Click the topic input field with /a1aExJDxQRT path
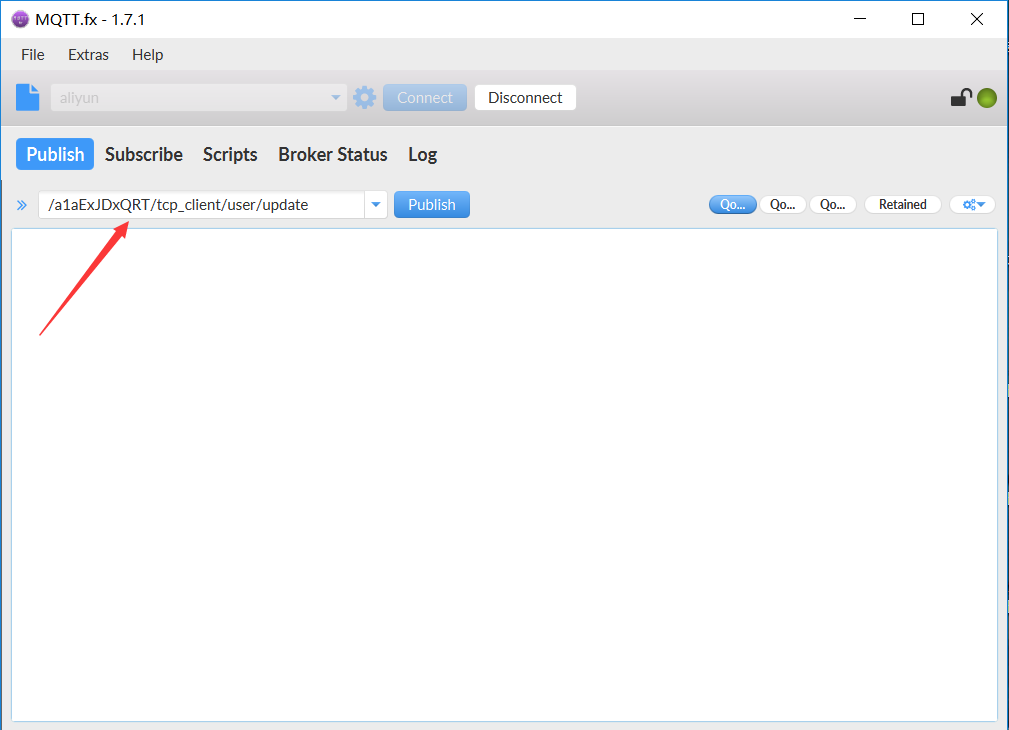 click(201, 205)
